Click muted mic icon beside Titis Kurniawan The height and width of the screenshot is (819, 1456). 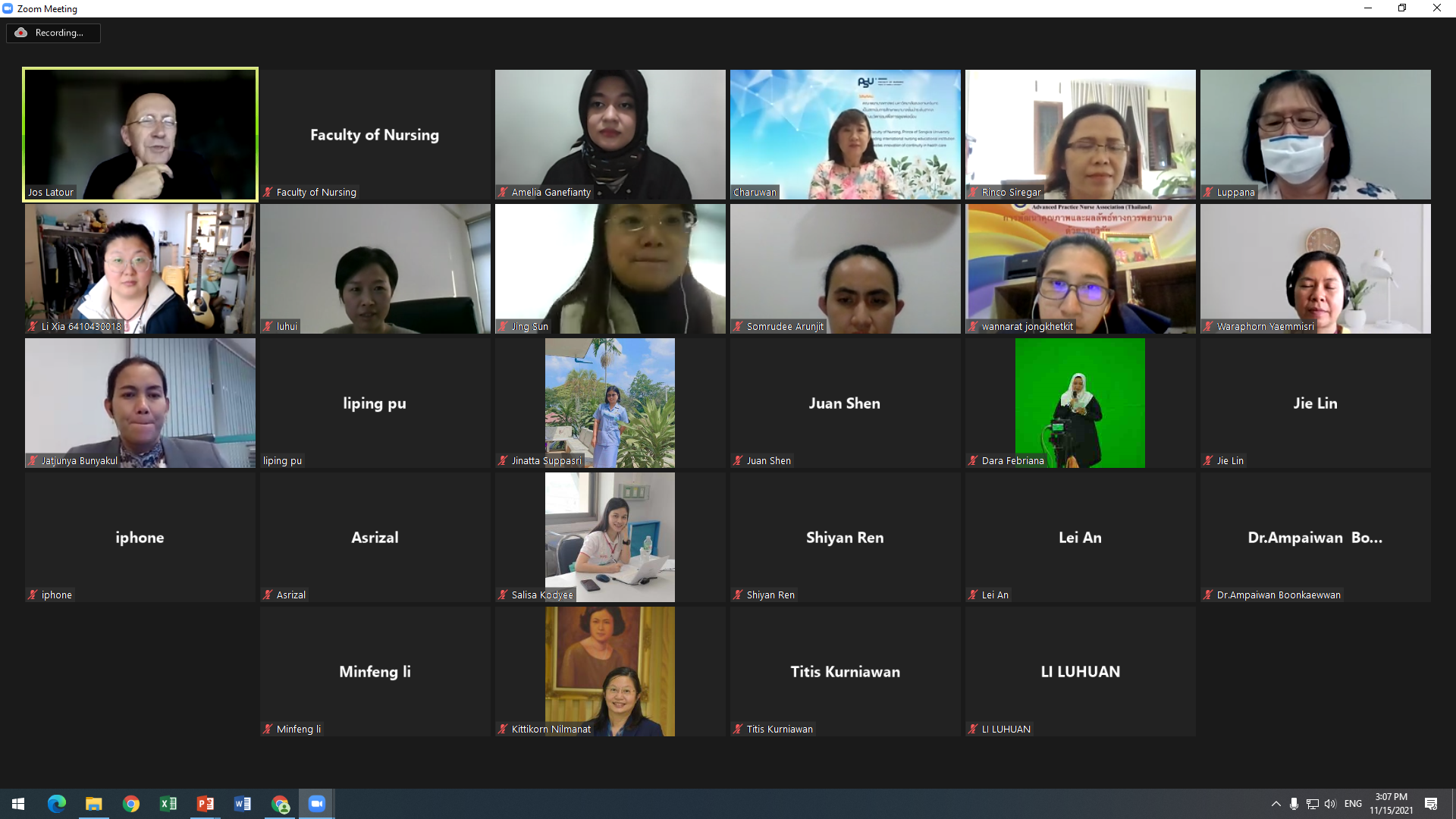738,730
